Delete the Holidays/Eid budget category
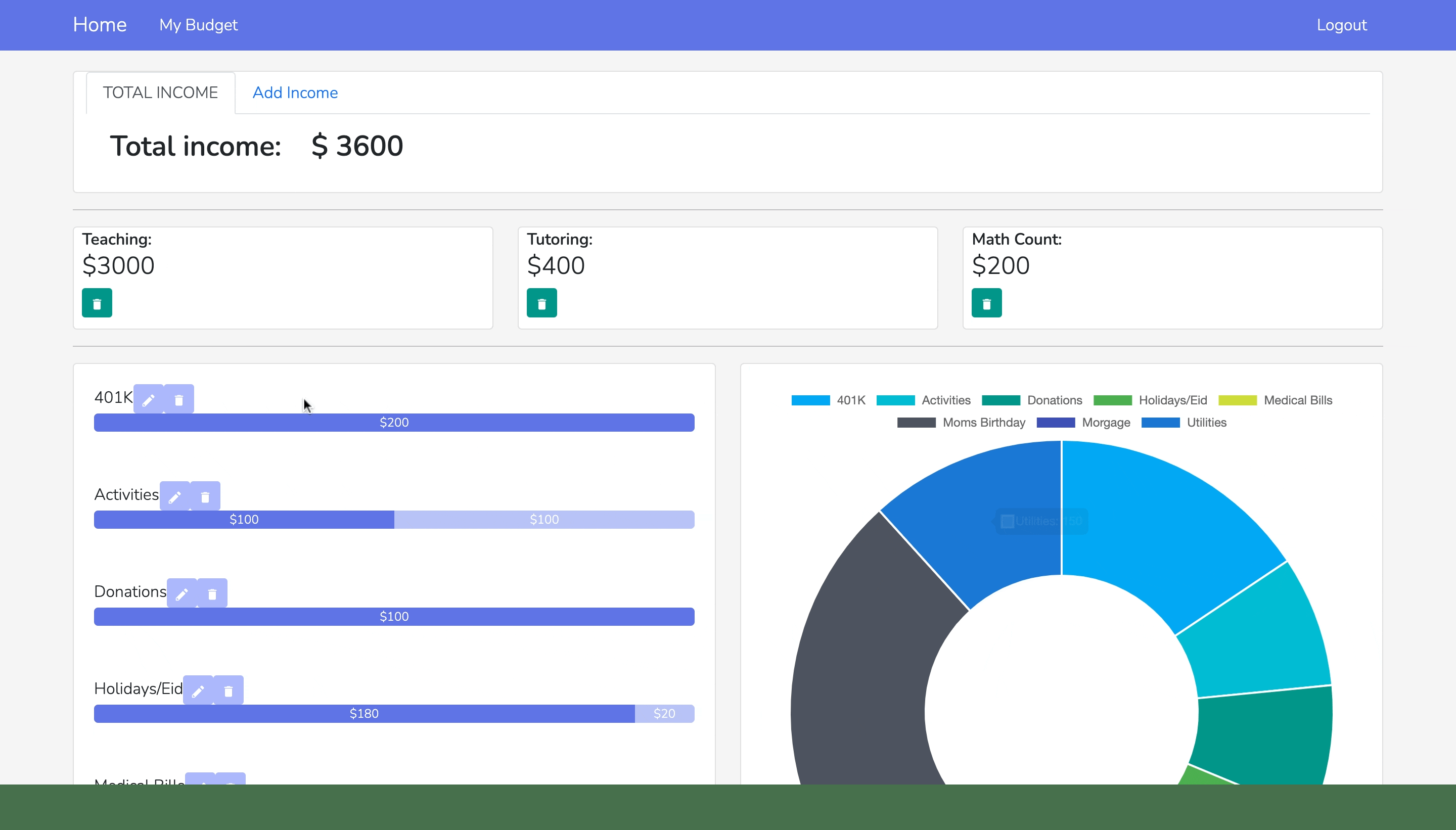Viewport: 1456px width, 830px height. [228, 690]
